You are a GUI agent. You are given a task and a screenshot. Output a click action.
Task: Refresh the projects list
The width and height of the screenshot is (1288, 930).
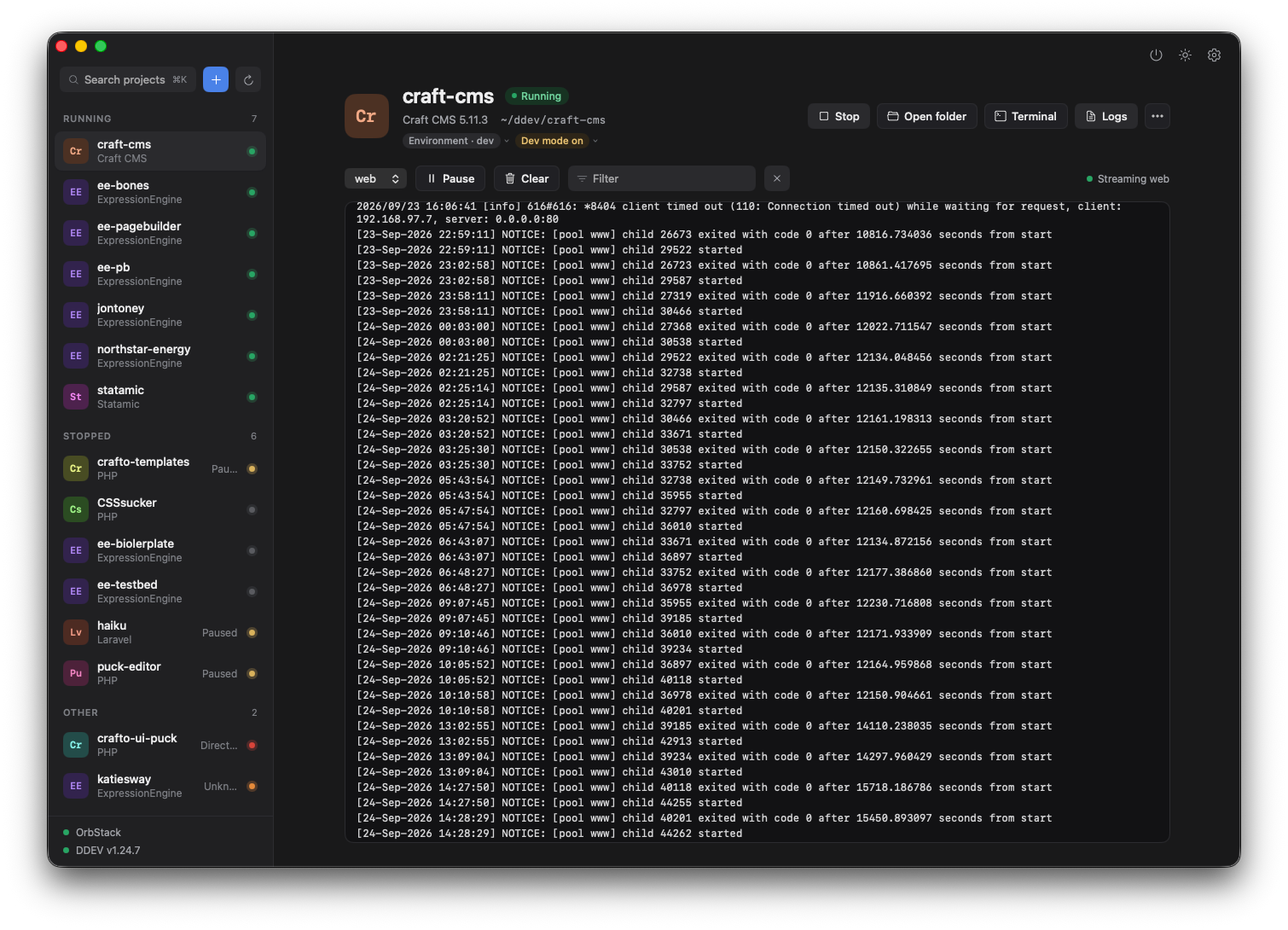click(x=248, y=79)
